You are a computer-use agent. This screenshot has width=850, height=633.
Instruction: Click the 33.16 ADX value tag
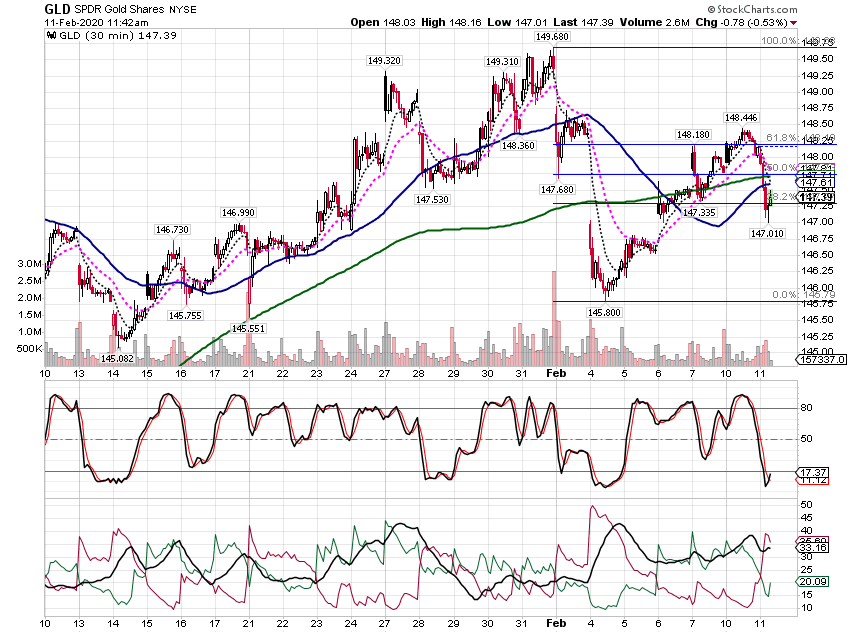[x=813, y=547]
